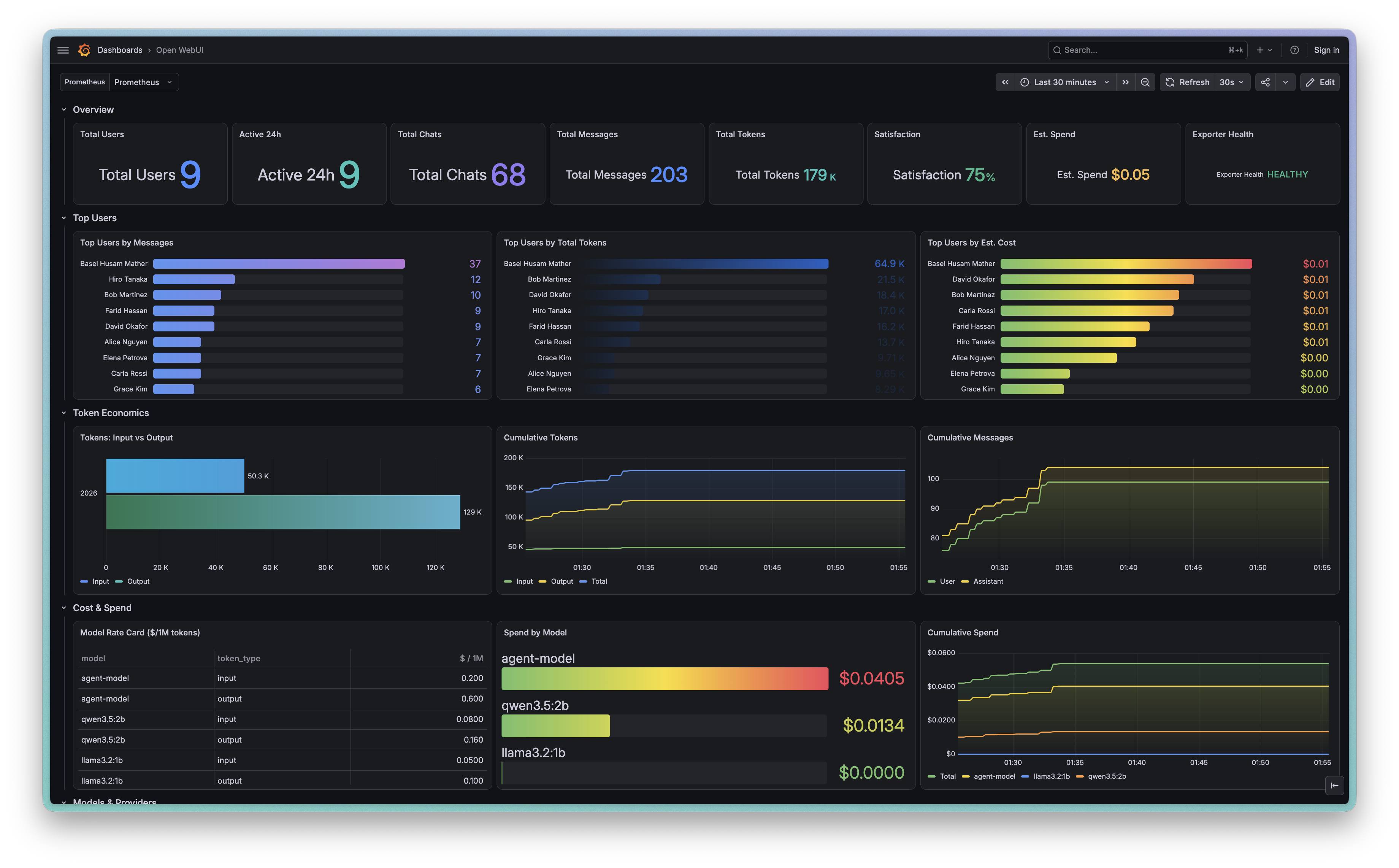Click the Est. Spend panel title

[1054, 134]
